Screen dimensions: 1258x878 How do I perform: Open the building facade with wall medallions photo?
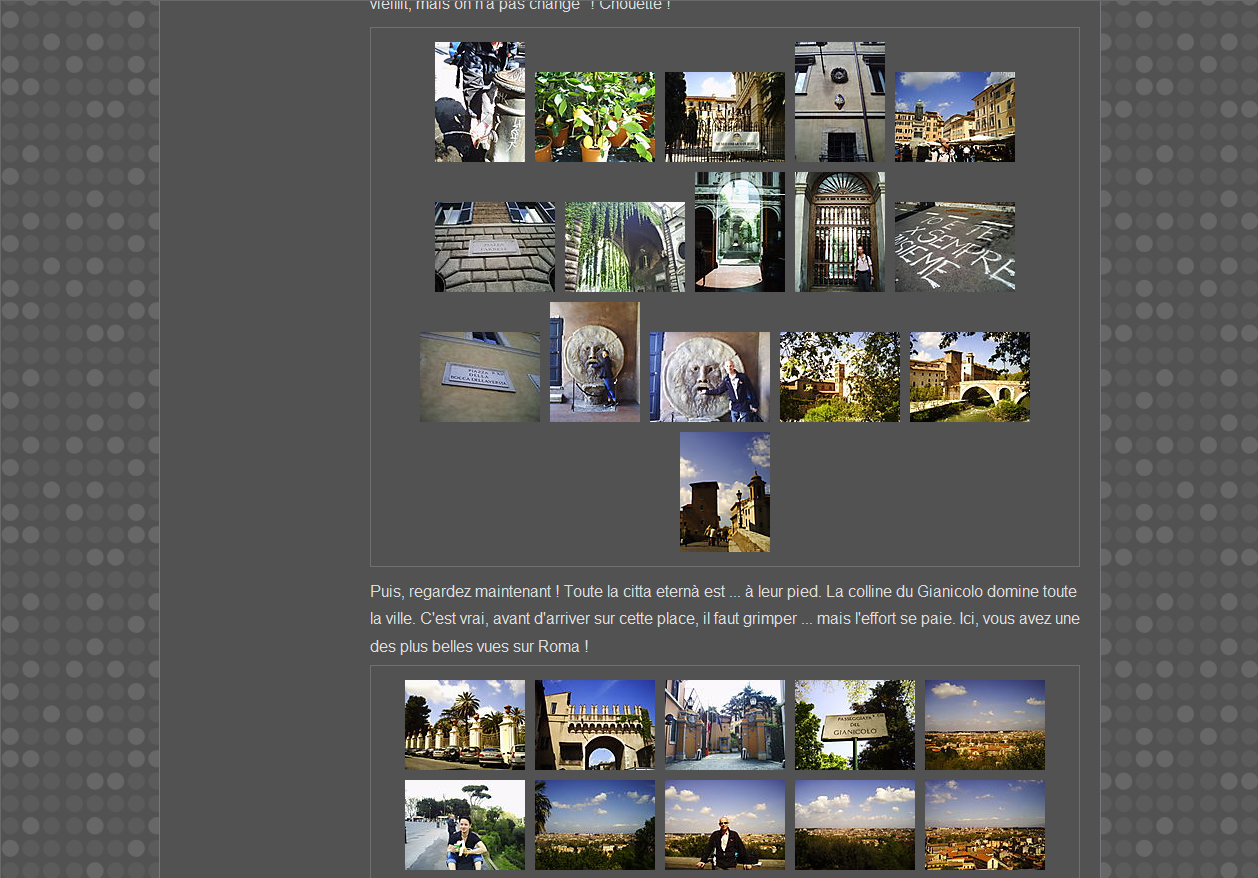pos(839,102)
